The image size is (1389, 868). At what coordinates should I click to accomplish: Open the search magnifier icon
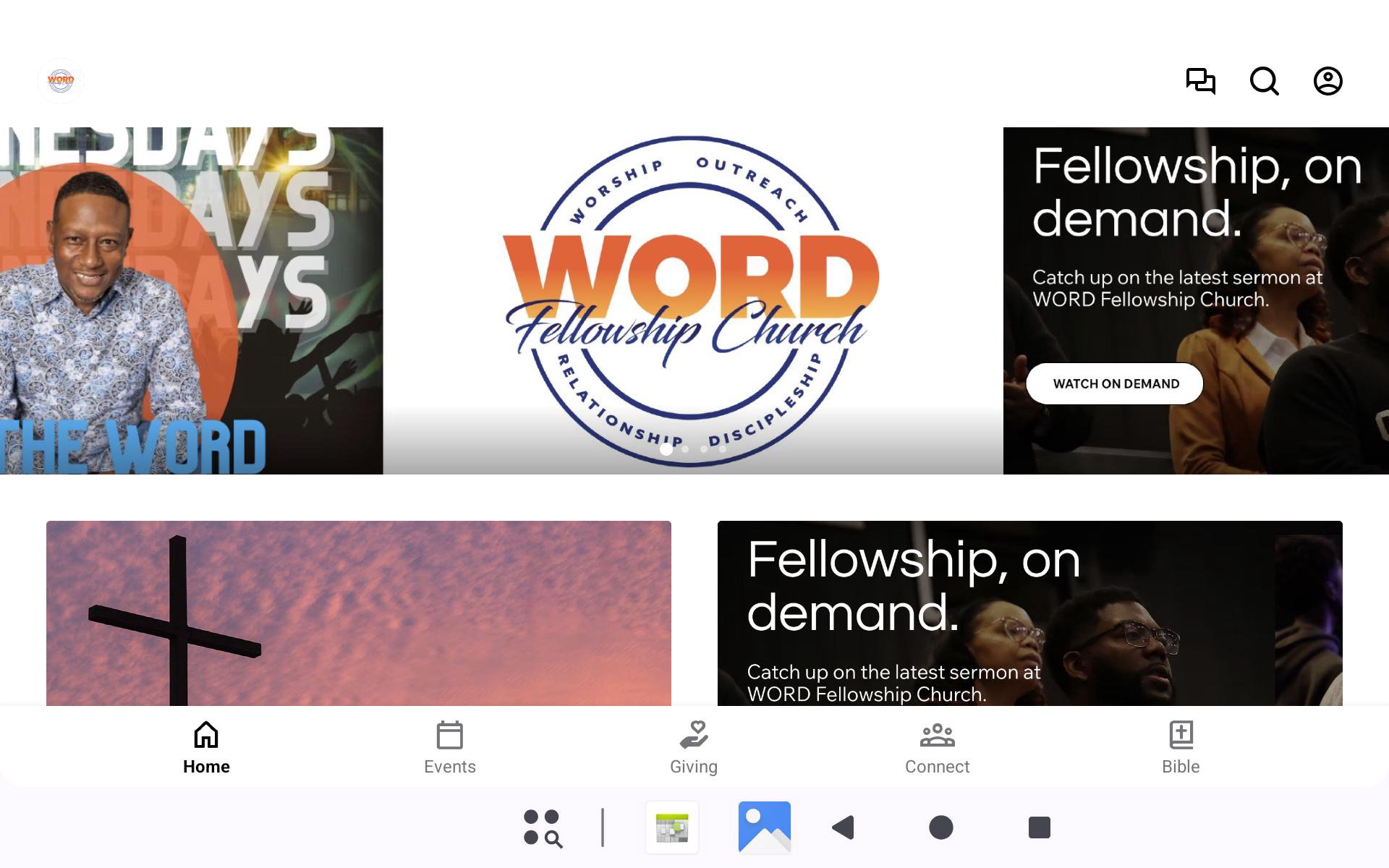(x=1265, y=81)
